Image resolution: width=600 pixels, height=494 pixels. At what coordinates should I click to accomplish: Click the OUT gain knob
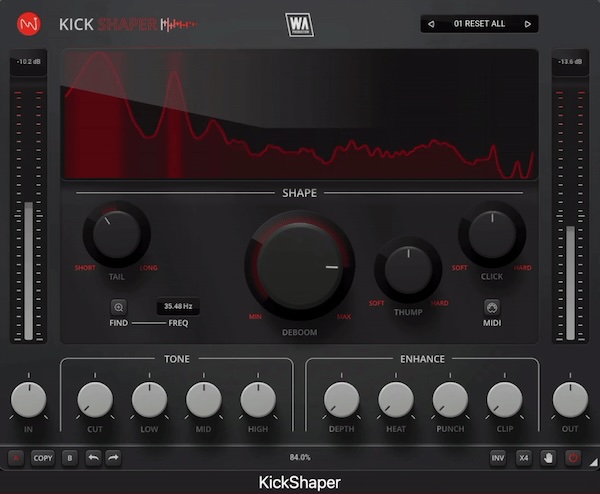(570, 399)
